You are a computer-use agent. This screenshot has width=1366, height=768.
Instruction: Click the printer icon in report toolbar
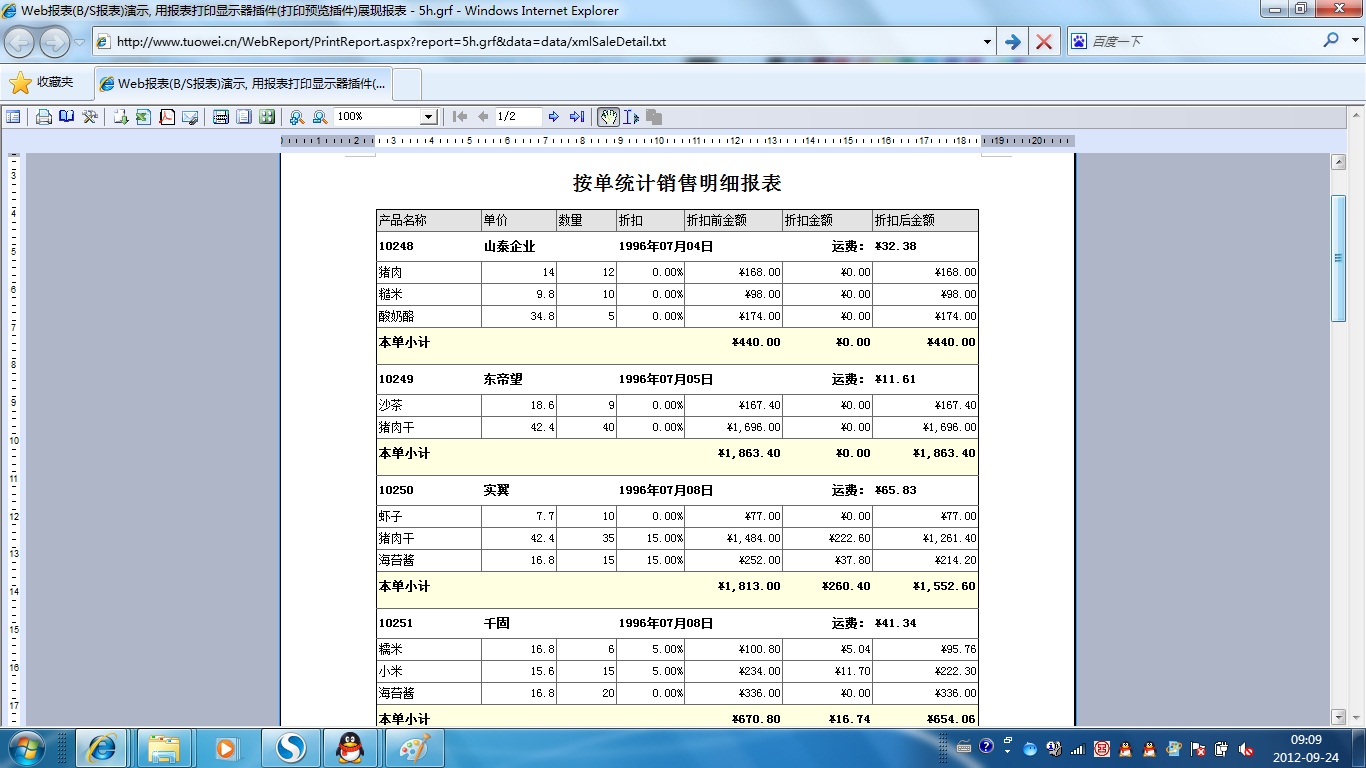tap(44, 117)
